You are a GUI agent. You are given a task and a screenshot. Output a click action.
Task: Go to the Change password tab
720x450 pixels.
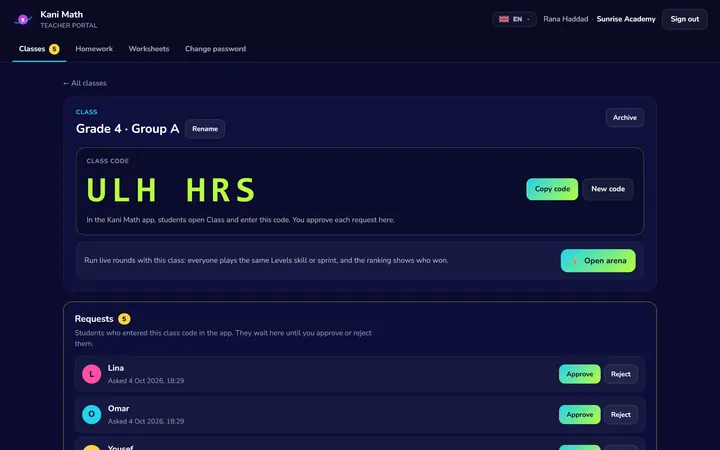(x=215, y=49)
